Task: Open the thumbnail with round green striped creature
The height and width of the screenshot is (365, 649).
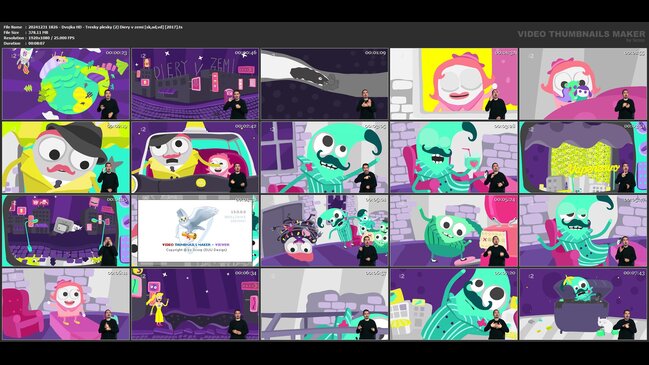Action: [x=454, y=231]
